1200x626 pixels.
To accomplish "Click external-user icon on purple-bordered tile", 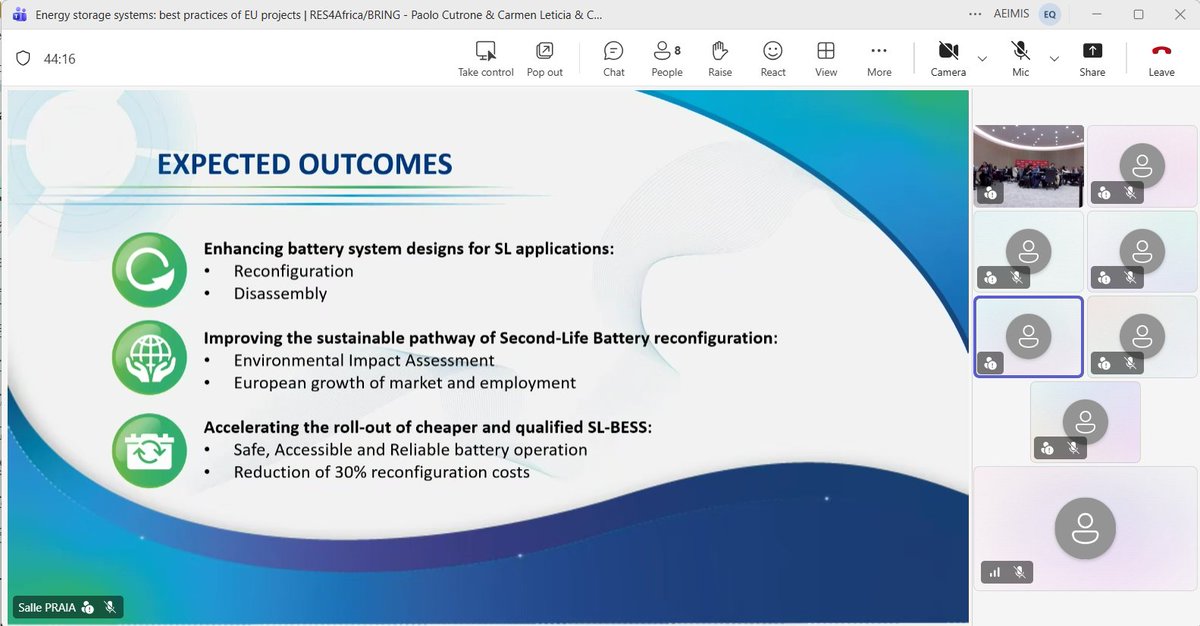I will tap(991, 364).
